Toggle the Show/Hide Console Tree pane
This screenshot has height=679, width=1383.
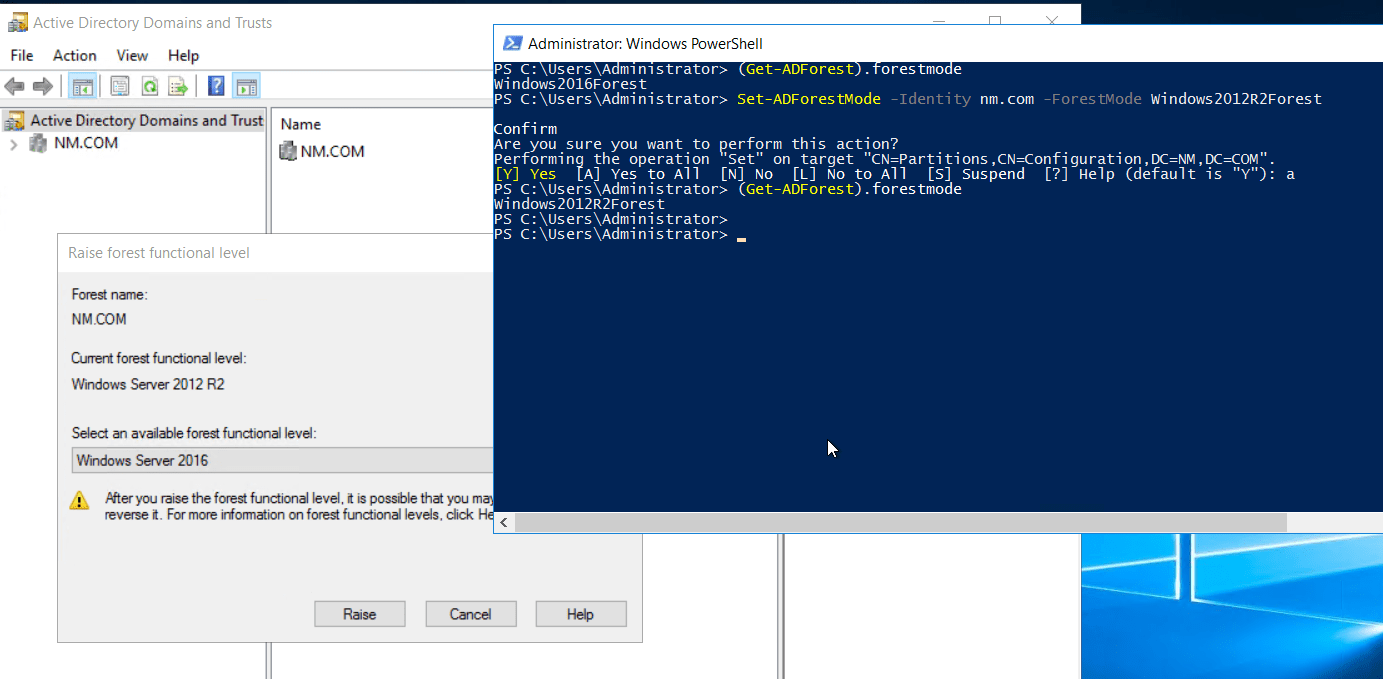83,86
